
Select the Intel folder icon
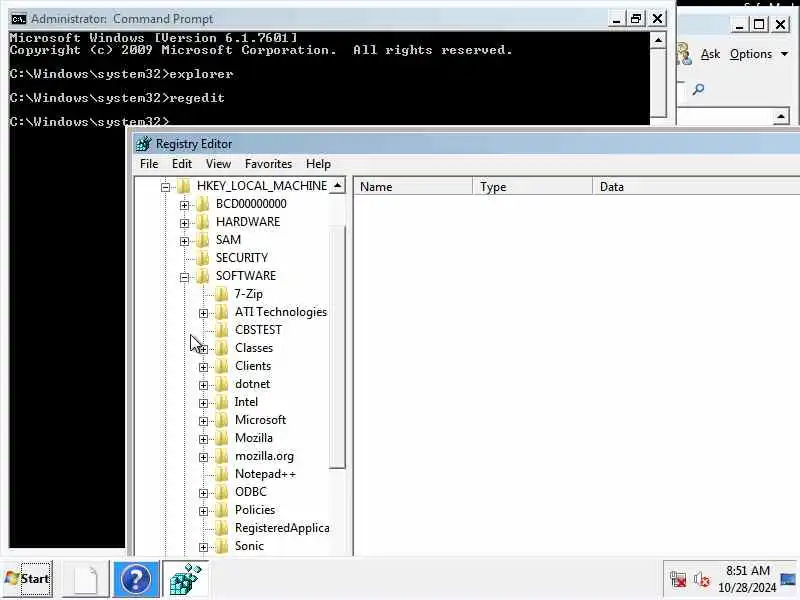click(x=221, y=402)
